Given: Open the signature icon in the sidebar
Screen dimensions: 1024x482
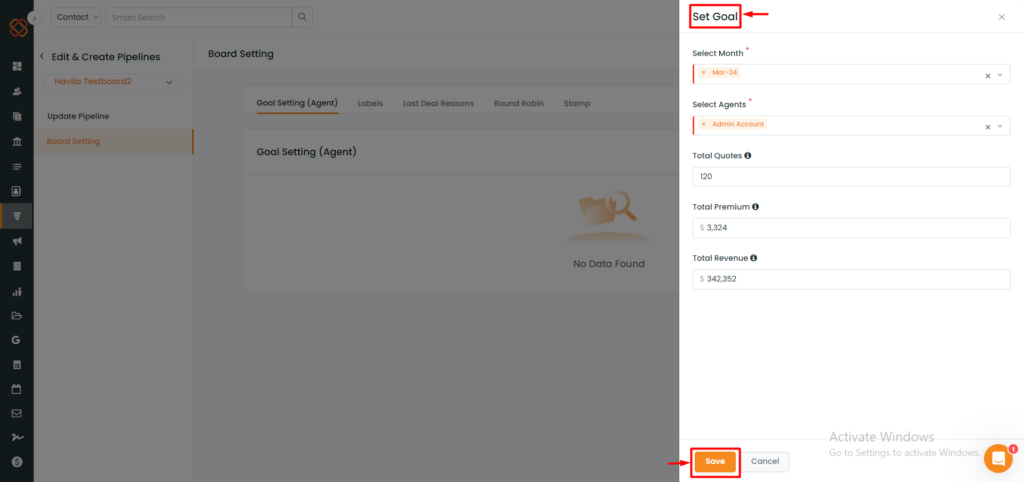Looking at the screenshot, I should [17, 437].
